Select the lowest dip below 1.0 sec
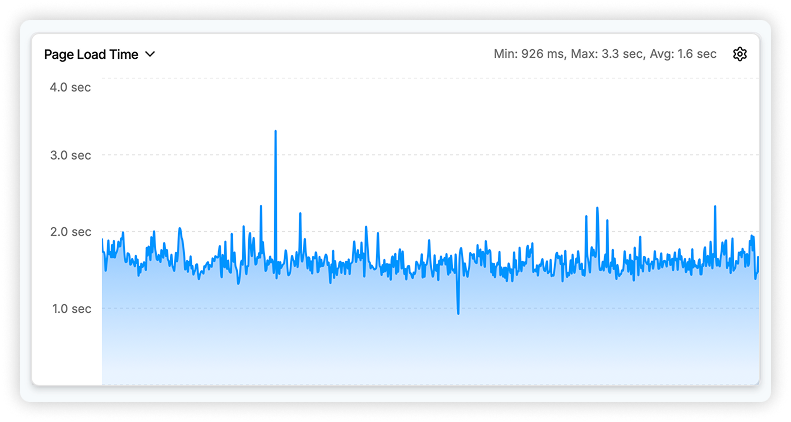This screenshot has height=422, width=791. pos(458,312)
